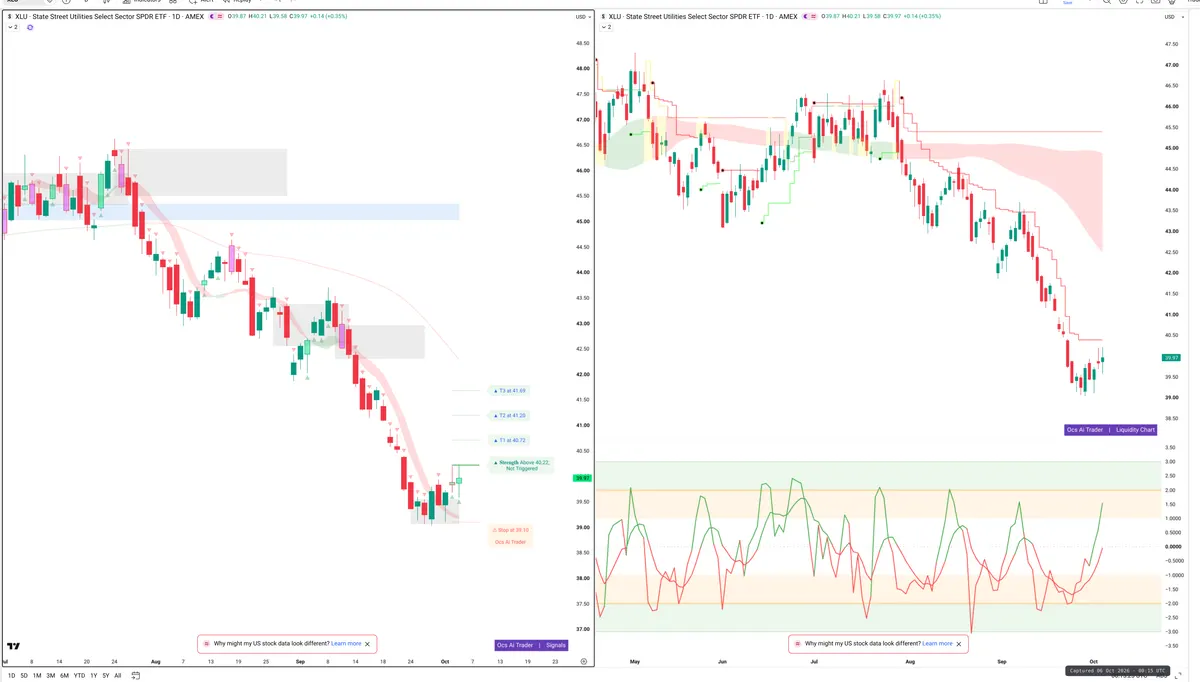Click the Strength Above 40.22 Not Triggered label
This screenshot has height=682, width=1200.
click(x=521, y=465)
